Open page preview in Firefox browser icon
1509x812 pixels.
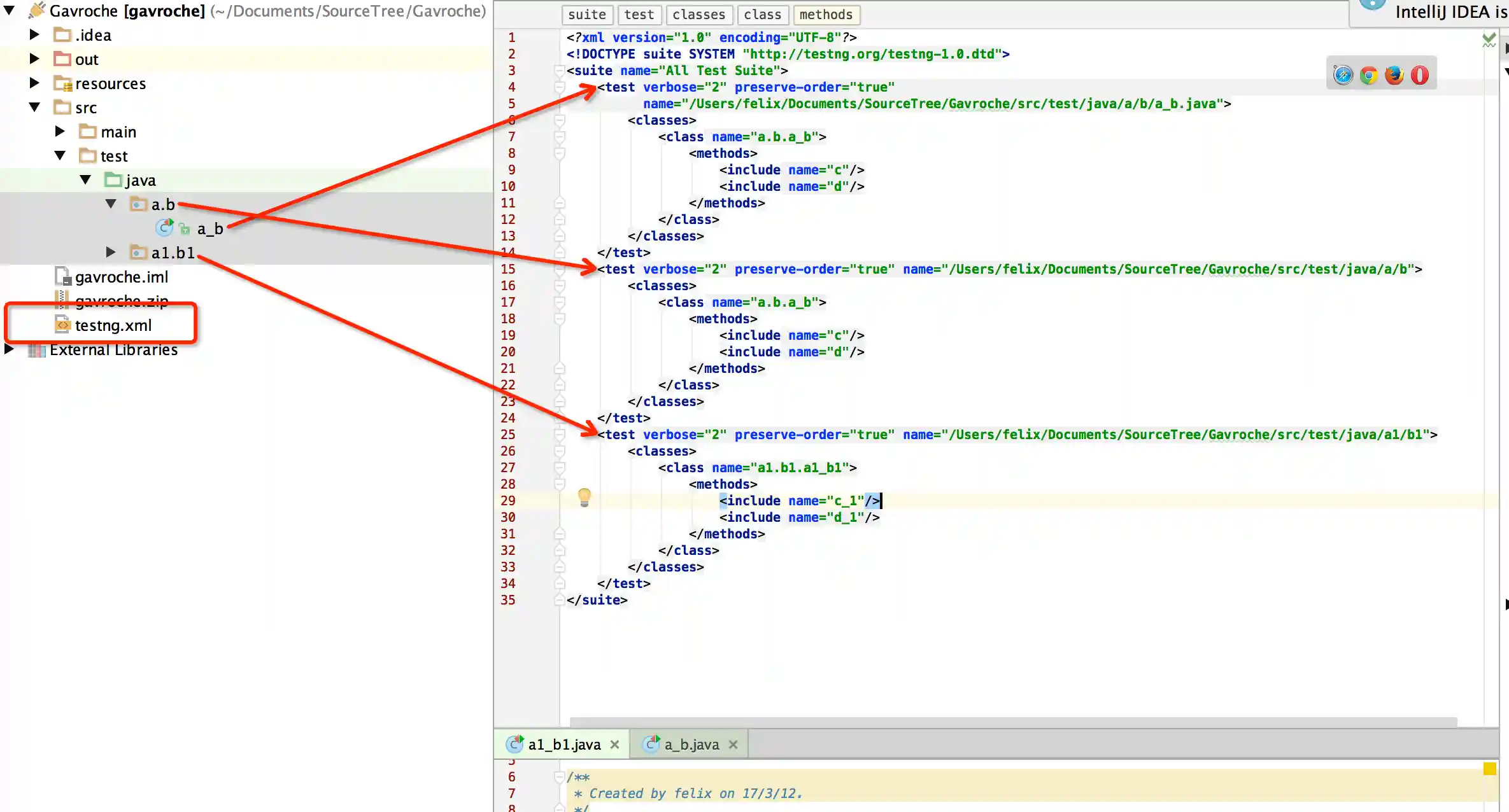click(x=1394, y=75)
